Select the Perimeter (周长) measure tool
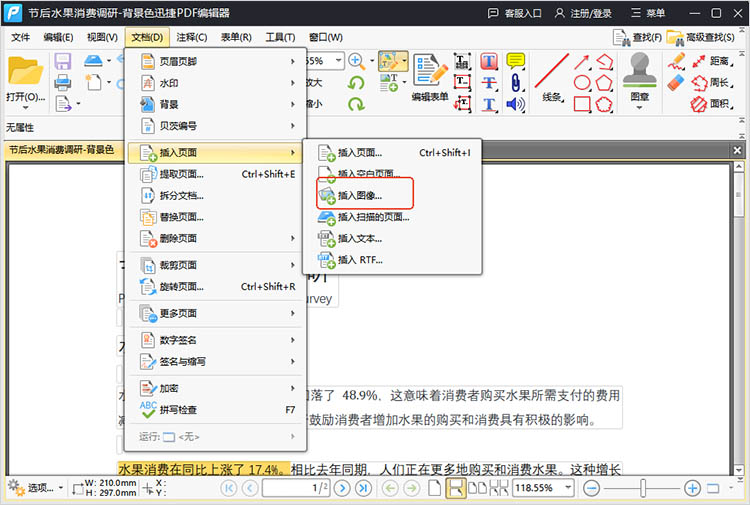Screen dimensions: 750x505 click(712, 82)
